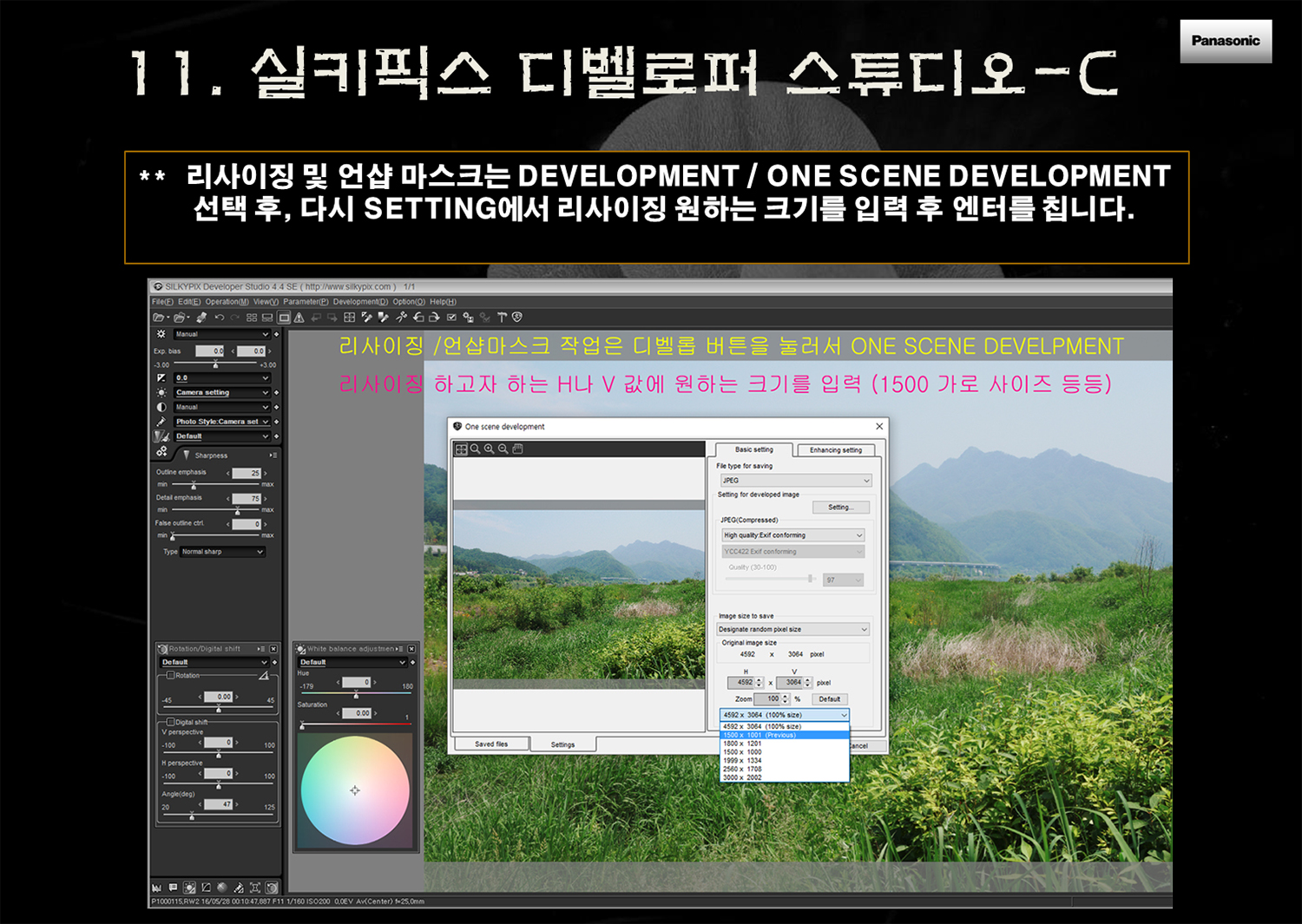Click the Default button beside Zoom

coord(829,699)
